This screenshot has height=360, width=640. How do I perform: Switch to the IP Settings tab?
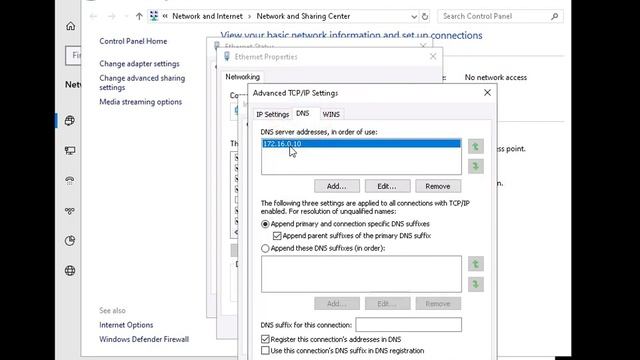(273, 114)
